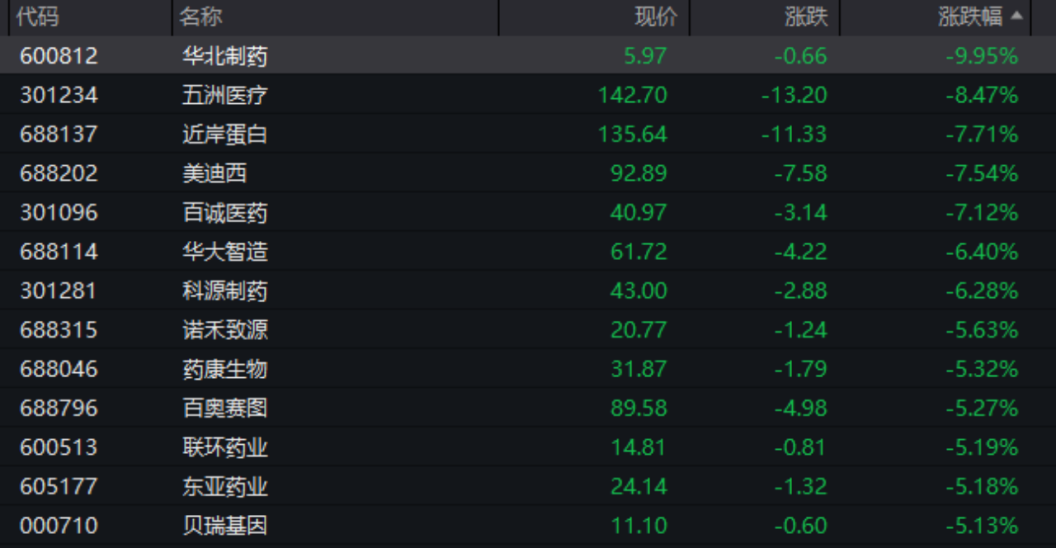Screen dimensions: 1056x548
Task: Open 东亚药业 stock name
Action: tap(225, 485)
